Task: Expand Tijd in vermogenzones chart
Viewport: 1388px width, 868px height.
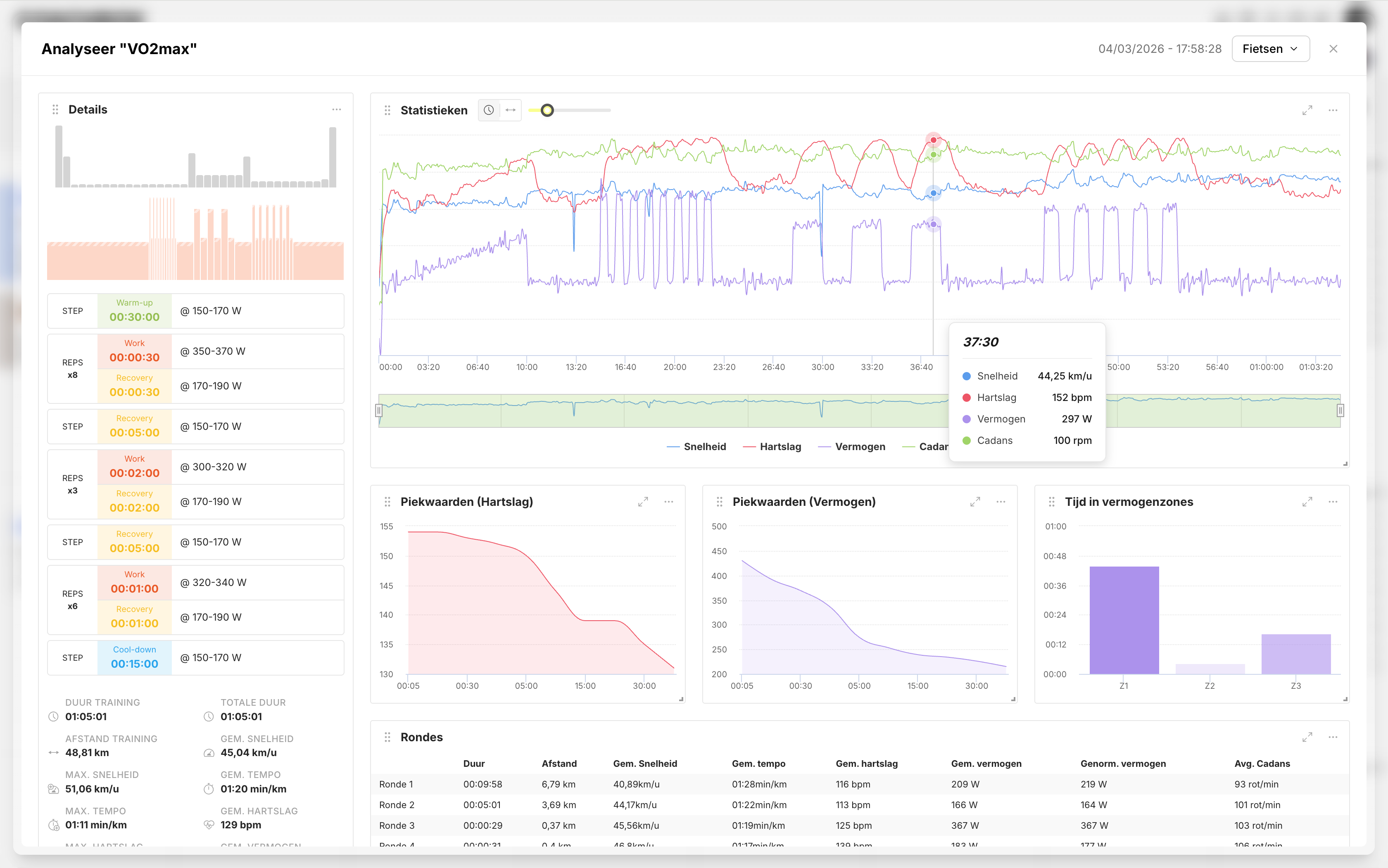Action: (x=1307, y=502)
